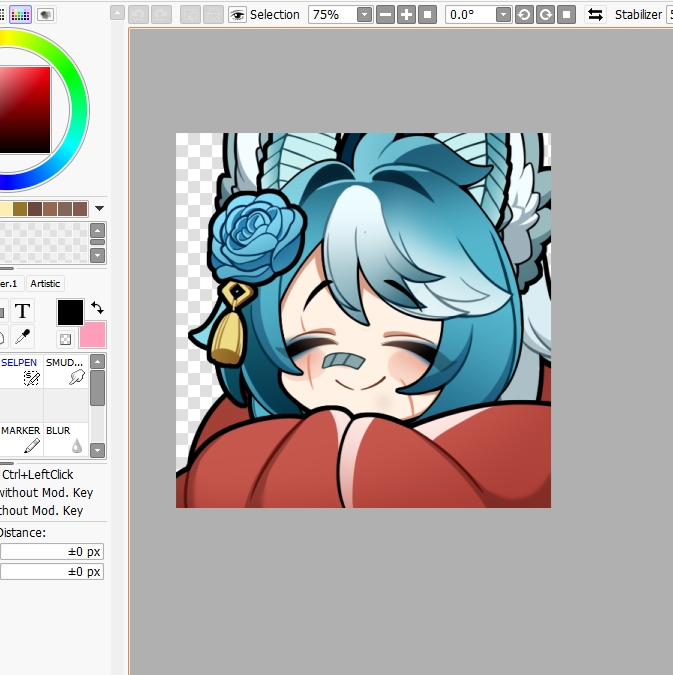Activate the Marker brush tool
The height and width of the screenshot is (675, 673).
coord(21,438)
